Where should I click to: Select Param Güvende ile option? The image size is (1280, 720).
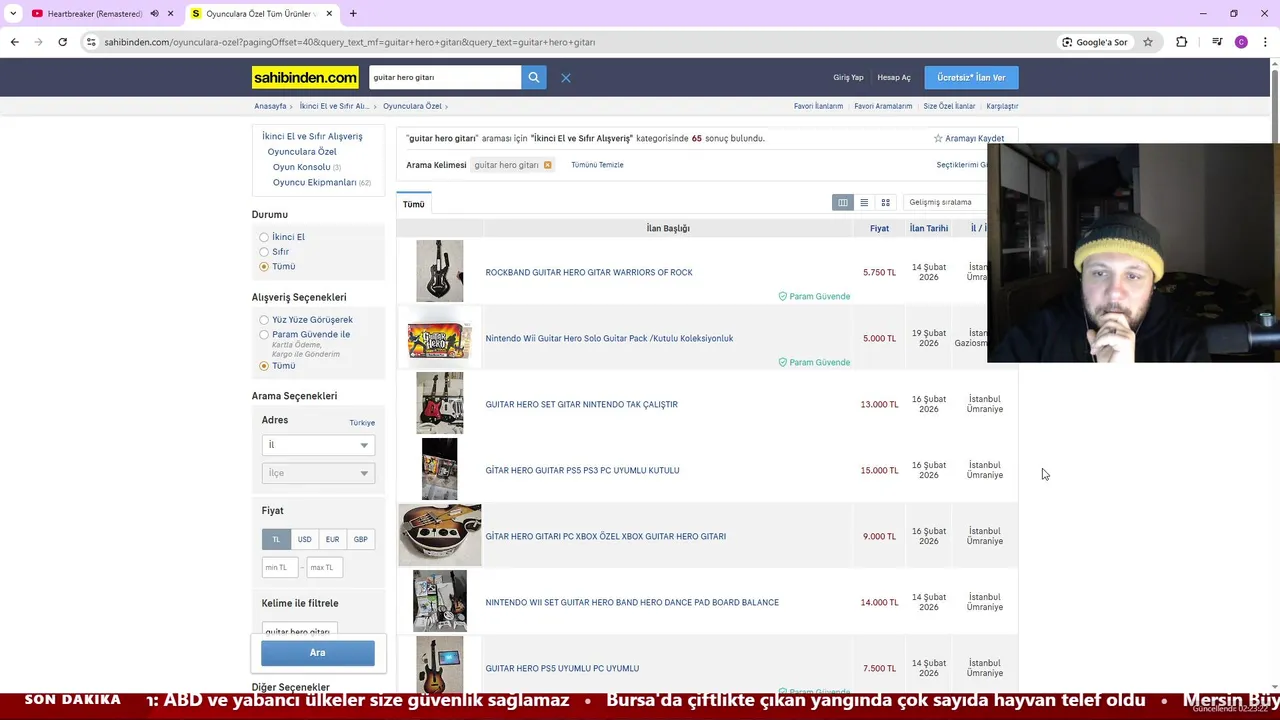(264, 335)
